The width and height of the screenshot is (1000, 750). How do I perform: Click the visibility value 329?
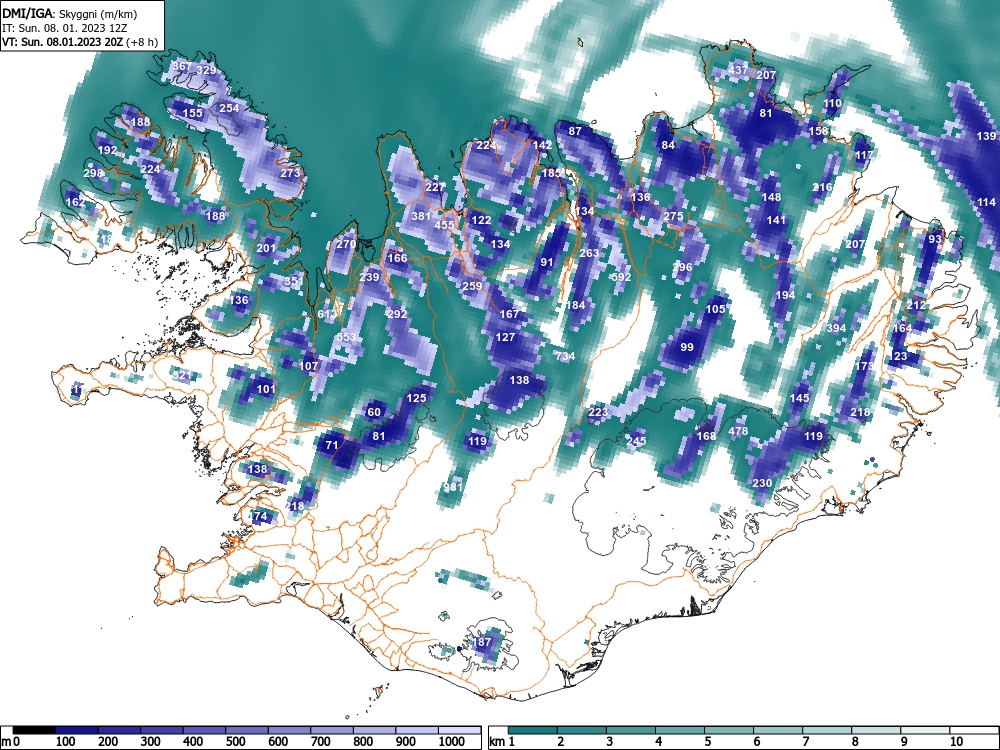tap(206, 70)
